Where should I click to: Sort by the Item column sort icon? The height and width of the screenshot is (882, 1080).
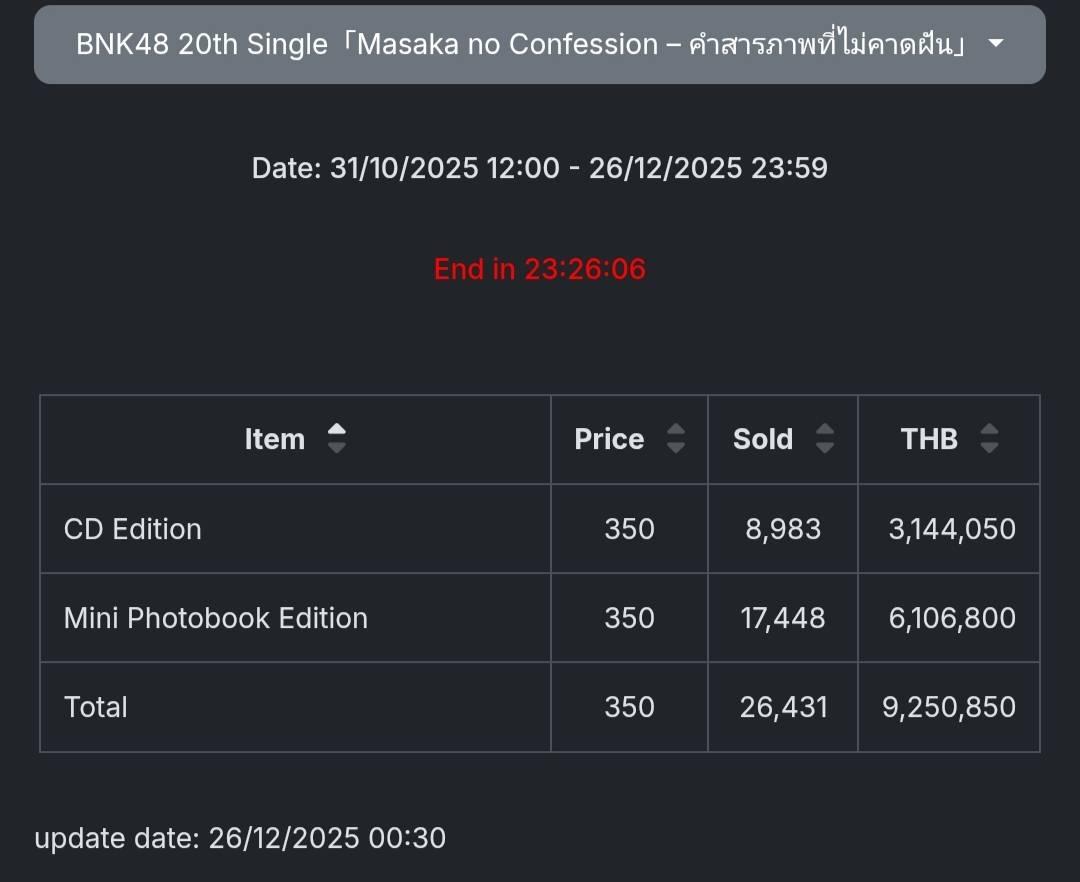[x=337, y=439]
